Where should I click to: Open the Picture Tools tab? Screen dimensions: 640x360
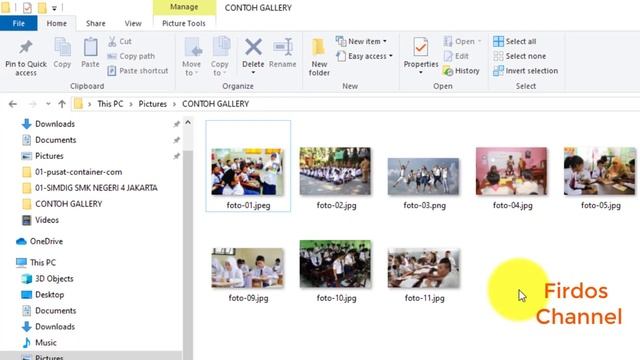(184, 23)
